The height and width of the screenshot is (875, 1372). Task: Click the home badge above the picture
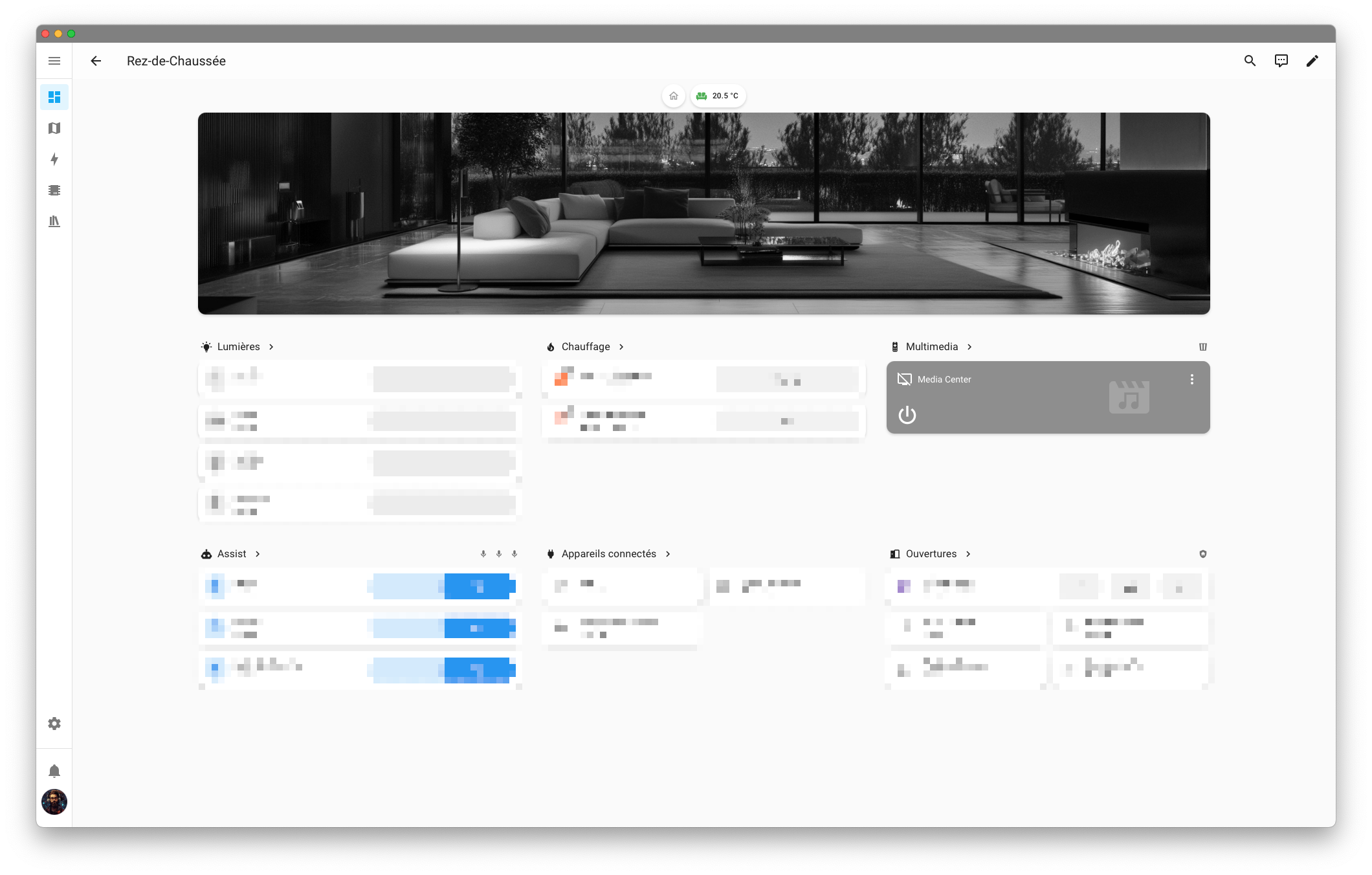coord(674,96)
